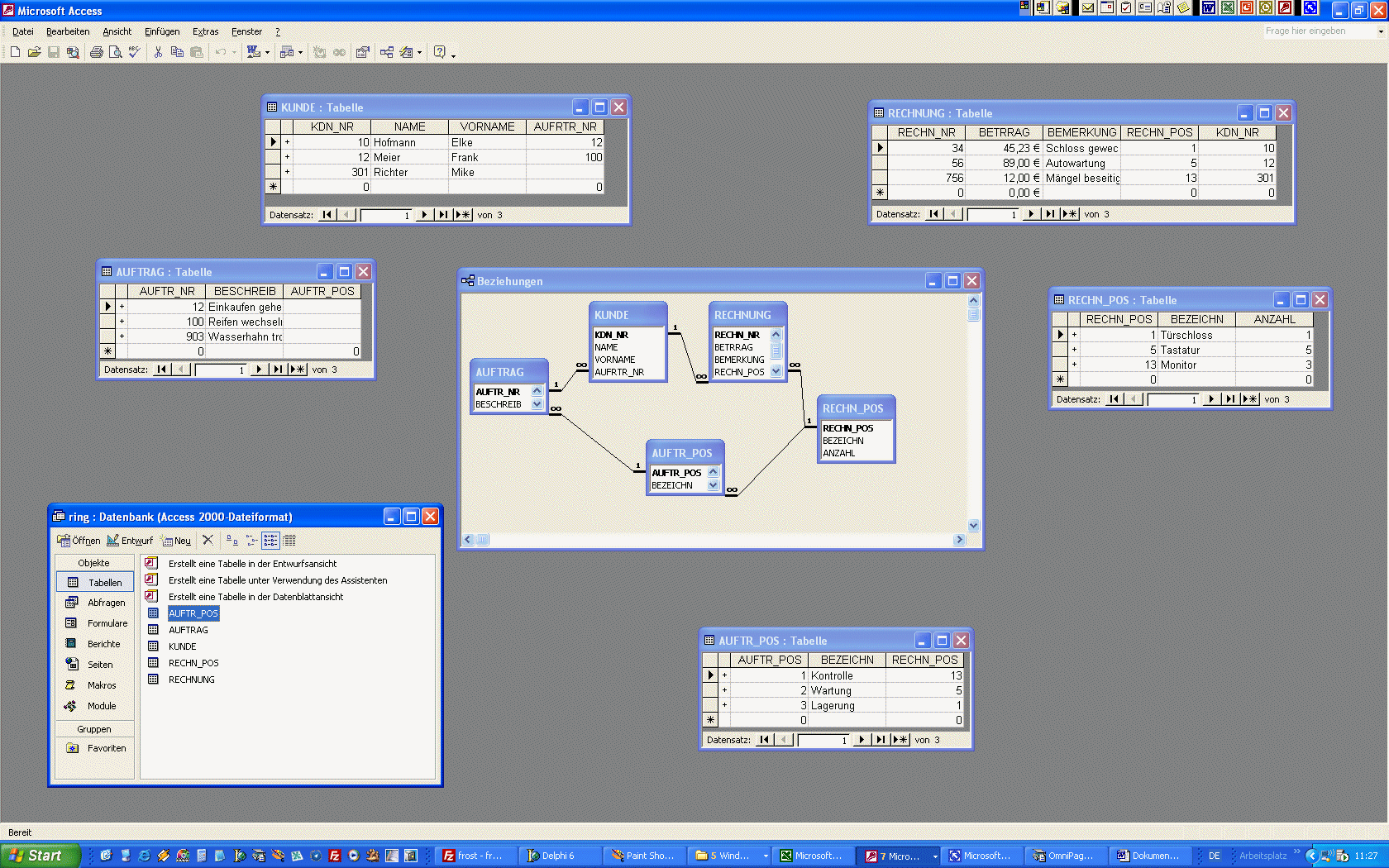
Task: Click the delete X icon in database window
Action: (x=208, y=540)
